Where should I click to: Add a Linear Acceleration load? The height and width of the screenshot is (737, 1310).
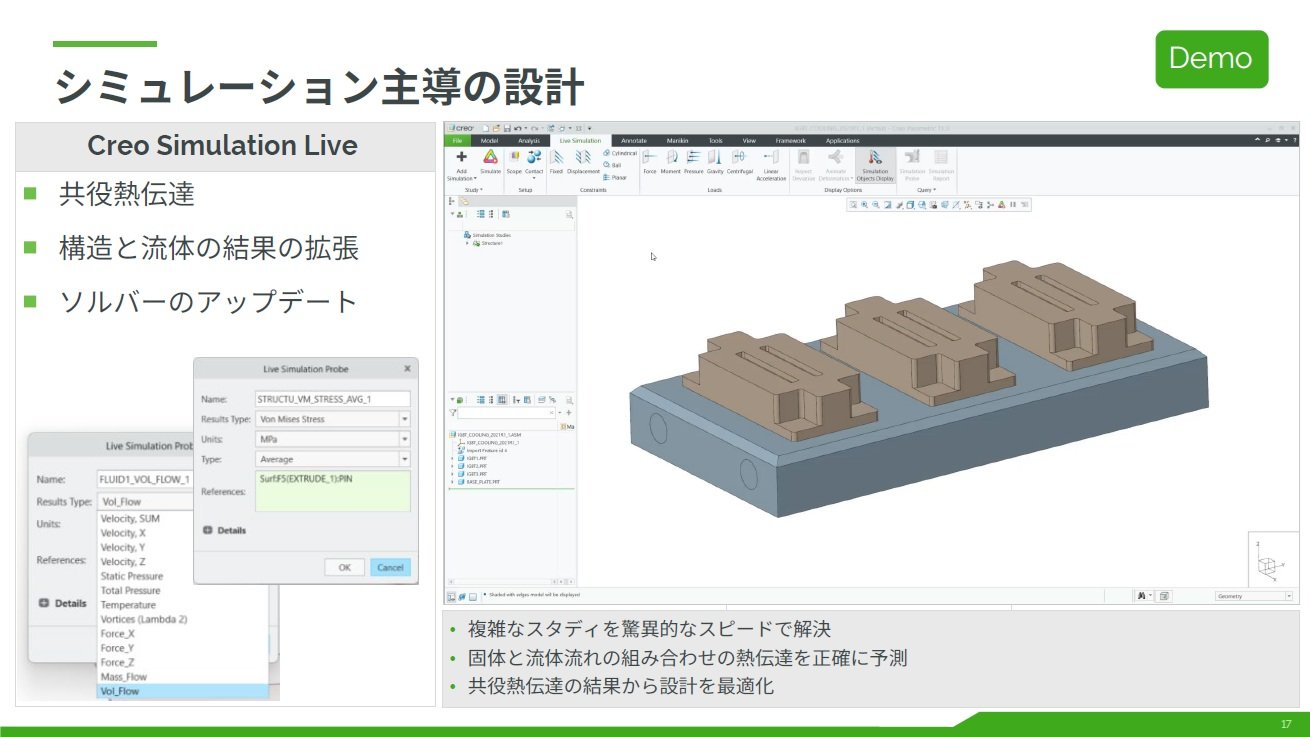pyautogui.click(x=771, y=164)
